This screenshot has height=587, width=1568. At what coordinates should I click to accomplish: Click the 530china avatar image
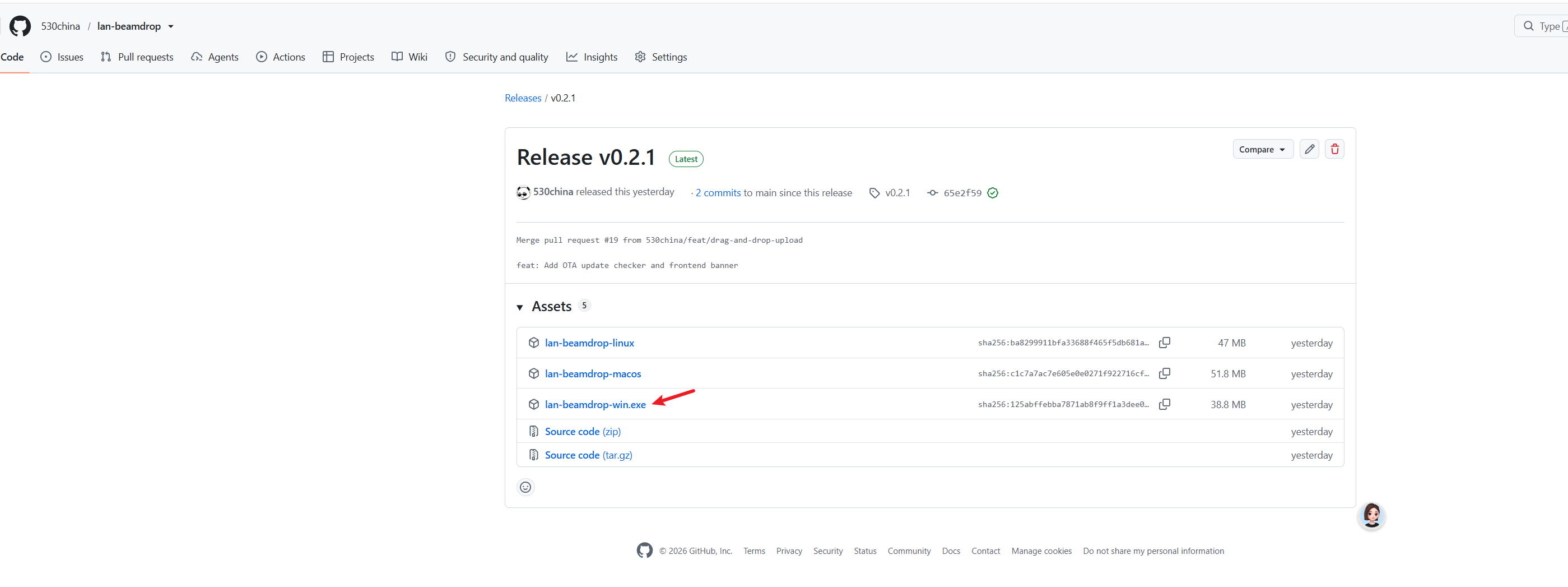click(x=523, y=192)
